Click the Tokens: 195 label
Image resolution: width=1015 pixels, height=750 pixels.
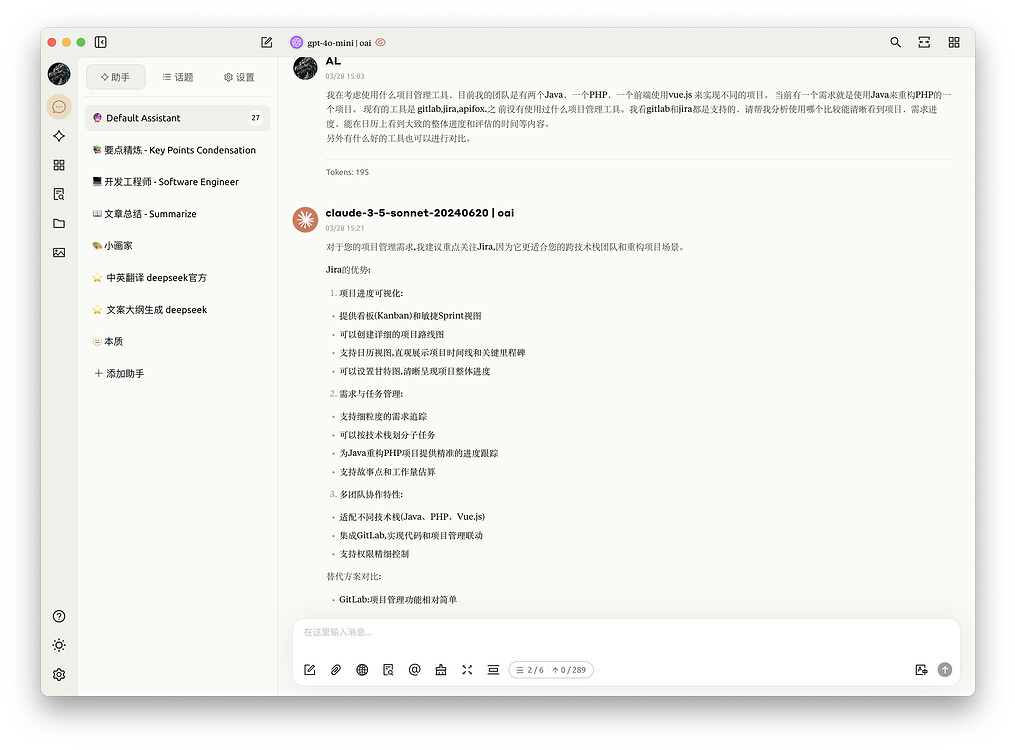point(347,172)
